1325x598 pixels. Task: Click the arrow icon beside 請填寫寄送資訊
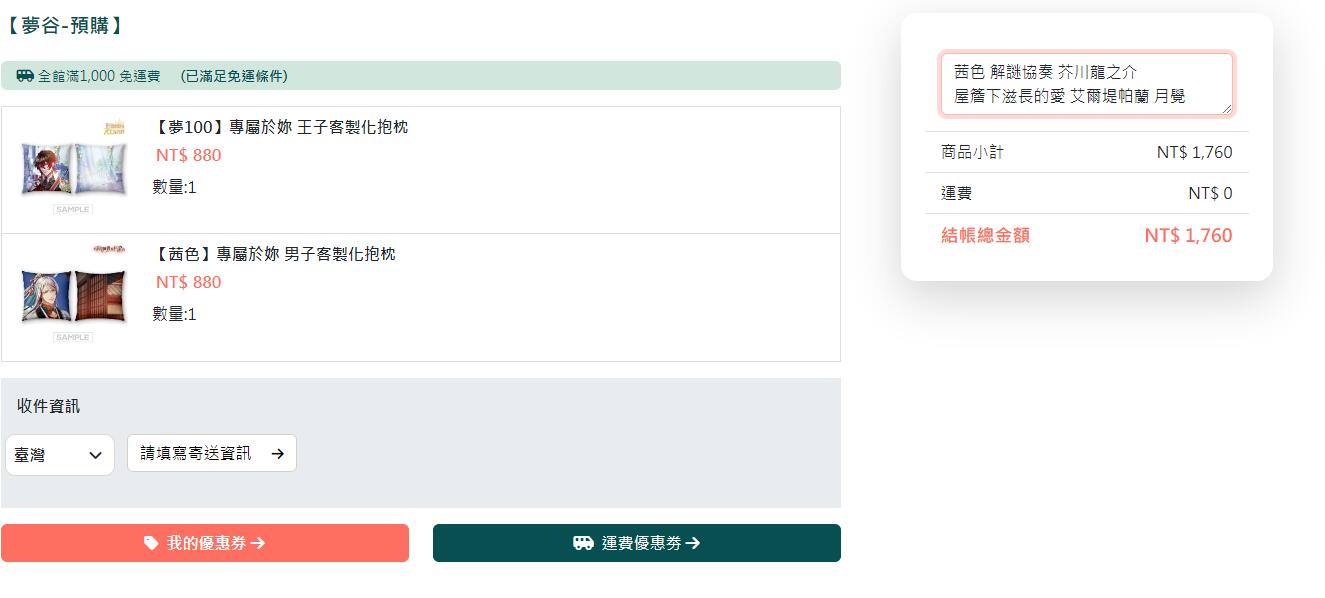277,454
